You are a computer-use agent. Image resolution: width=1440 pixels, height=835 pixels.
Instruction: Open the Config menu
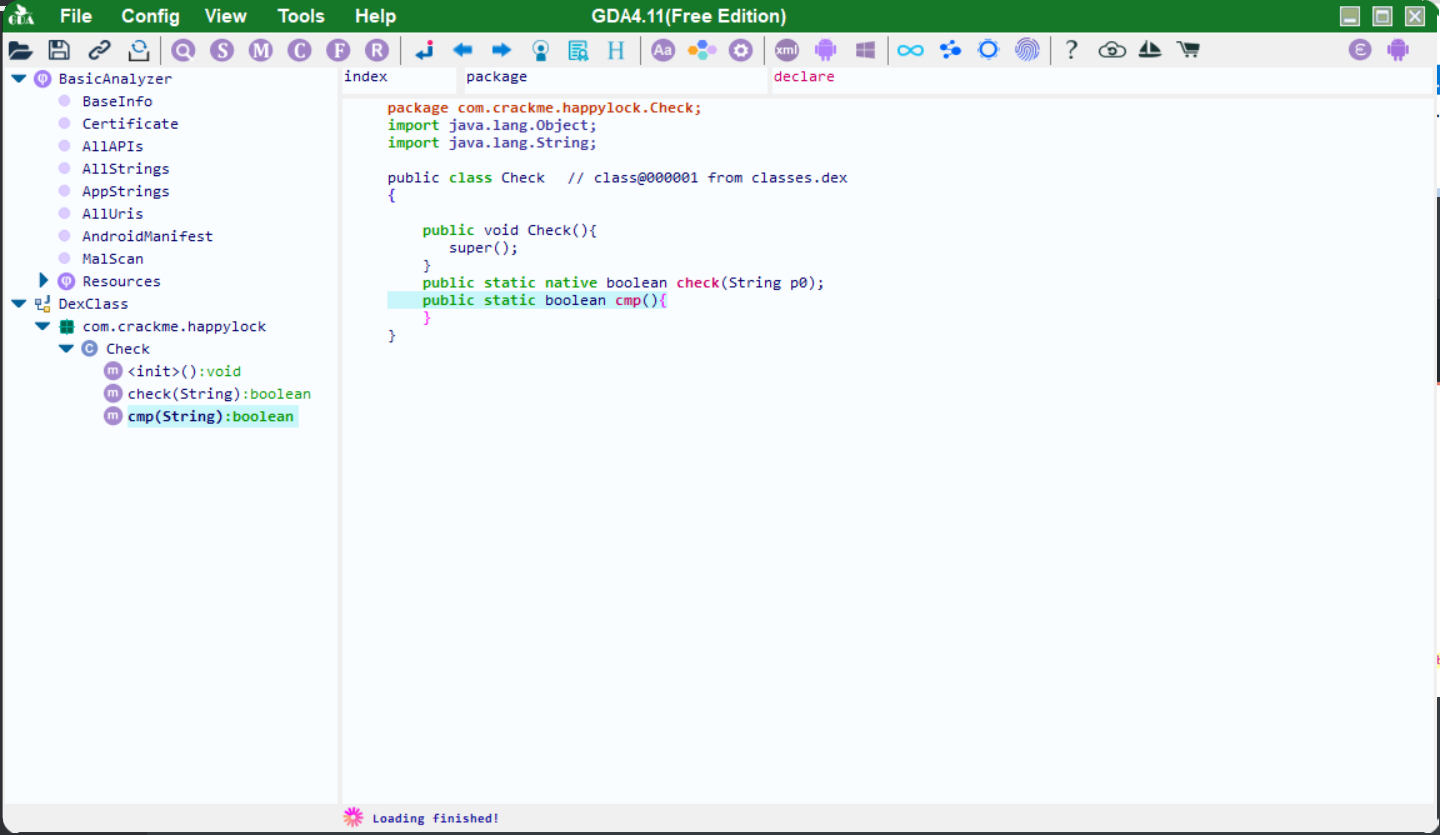151,17
